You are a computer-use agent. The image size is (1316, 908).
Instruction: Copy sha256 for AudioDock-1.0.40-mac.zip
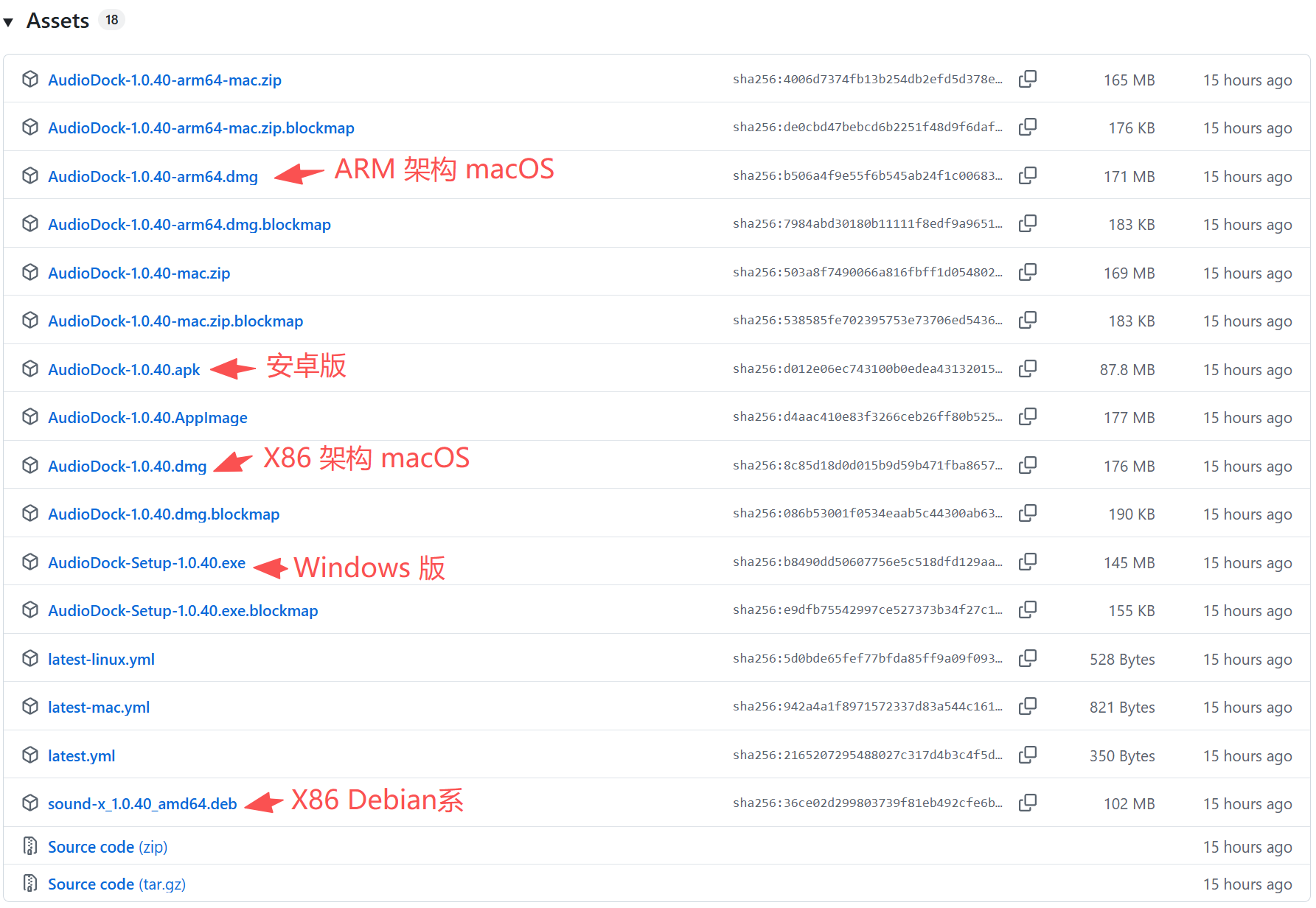(x=1027, y=272)
